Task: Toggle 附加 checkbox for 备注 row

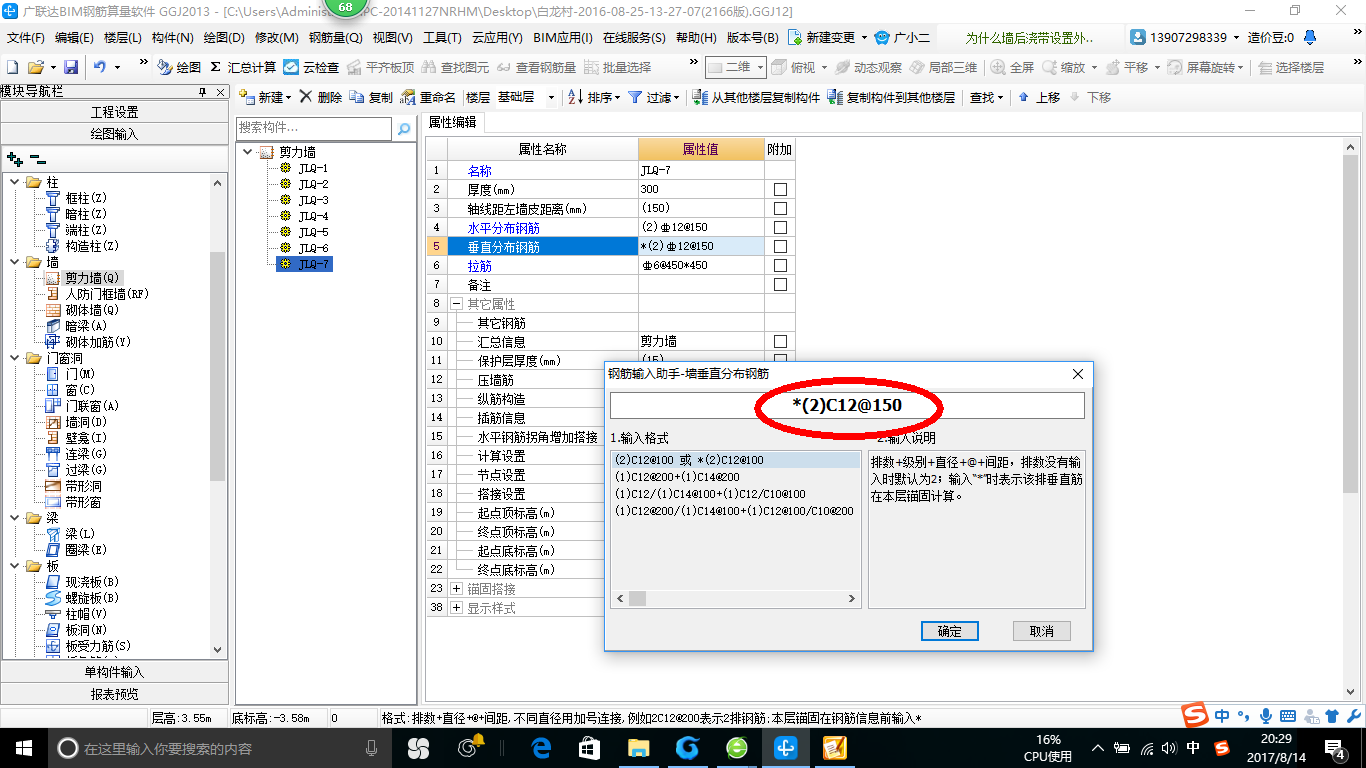Action: tap(780, 284)
